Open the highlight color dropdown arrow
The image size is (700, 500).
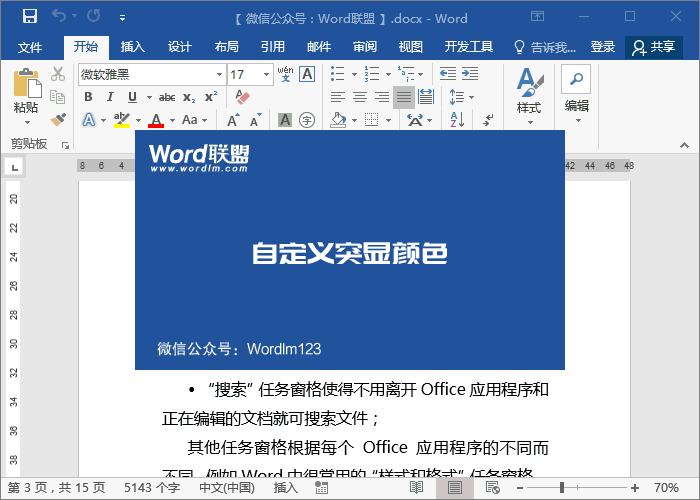138,121
